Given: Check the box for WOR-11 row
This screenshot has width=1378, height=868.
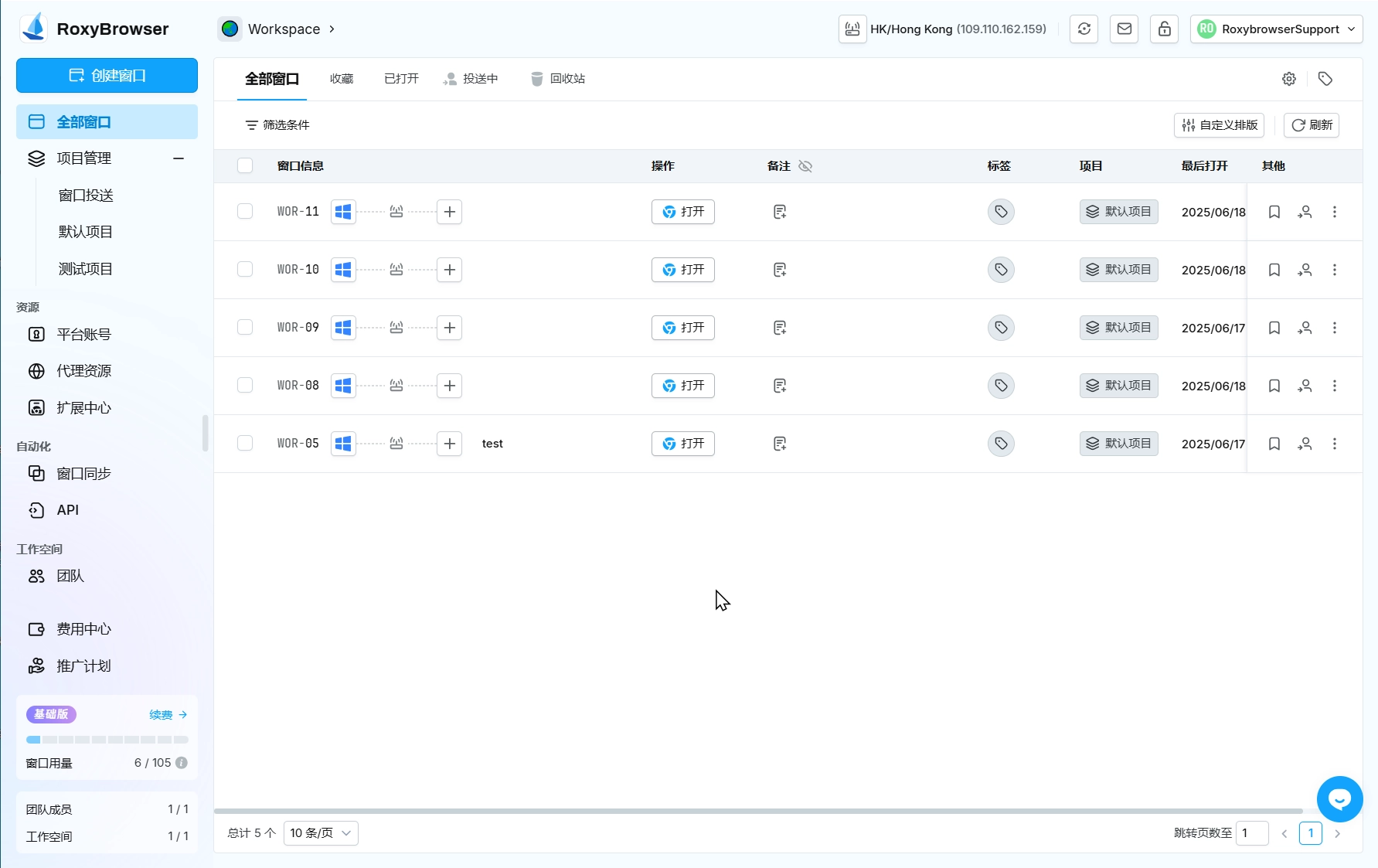Looking at the screenshot, I should tap(245, 212).
